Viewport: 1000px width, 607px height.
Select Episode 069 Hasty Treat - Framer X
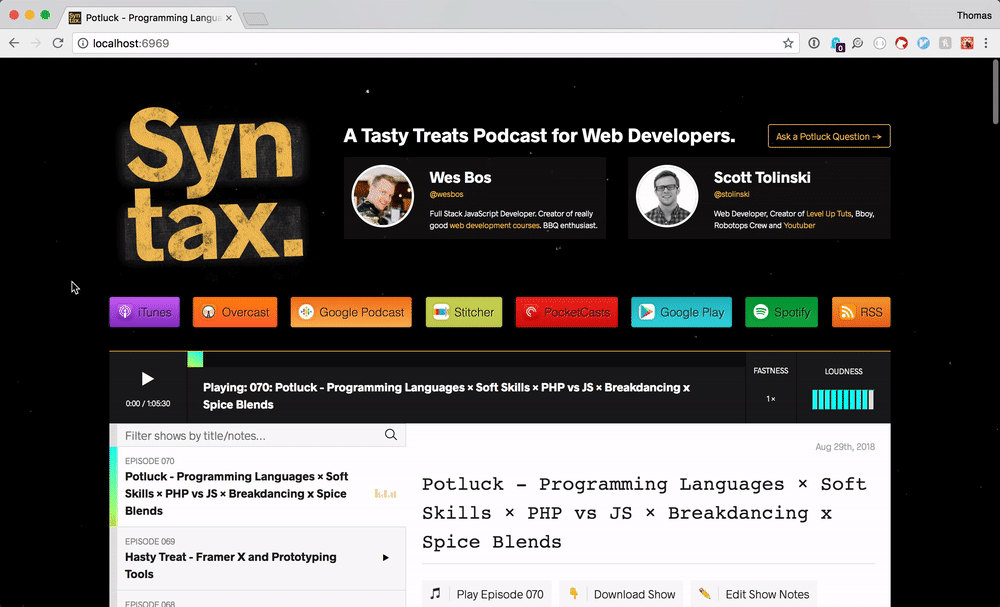(258, 559)
